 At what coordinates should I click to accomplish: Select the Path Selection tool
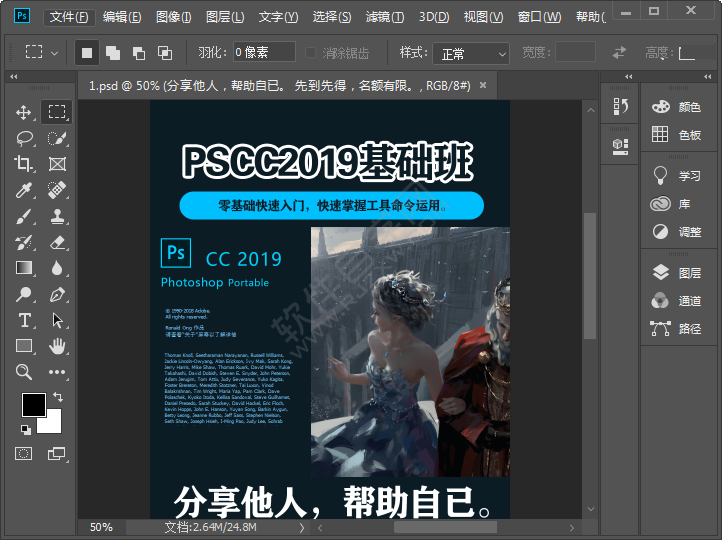[57, 320]
